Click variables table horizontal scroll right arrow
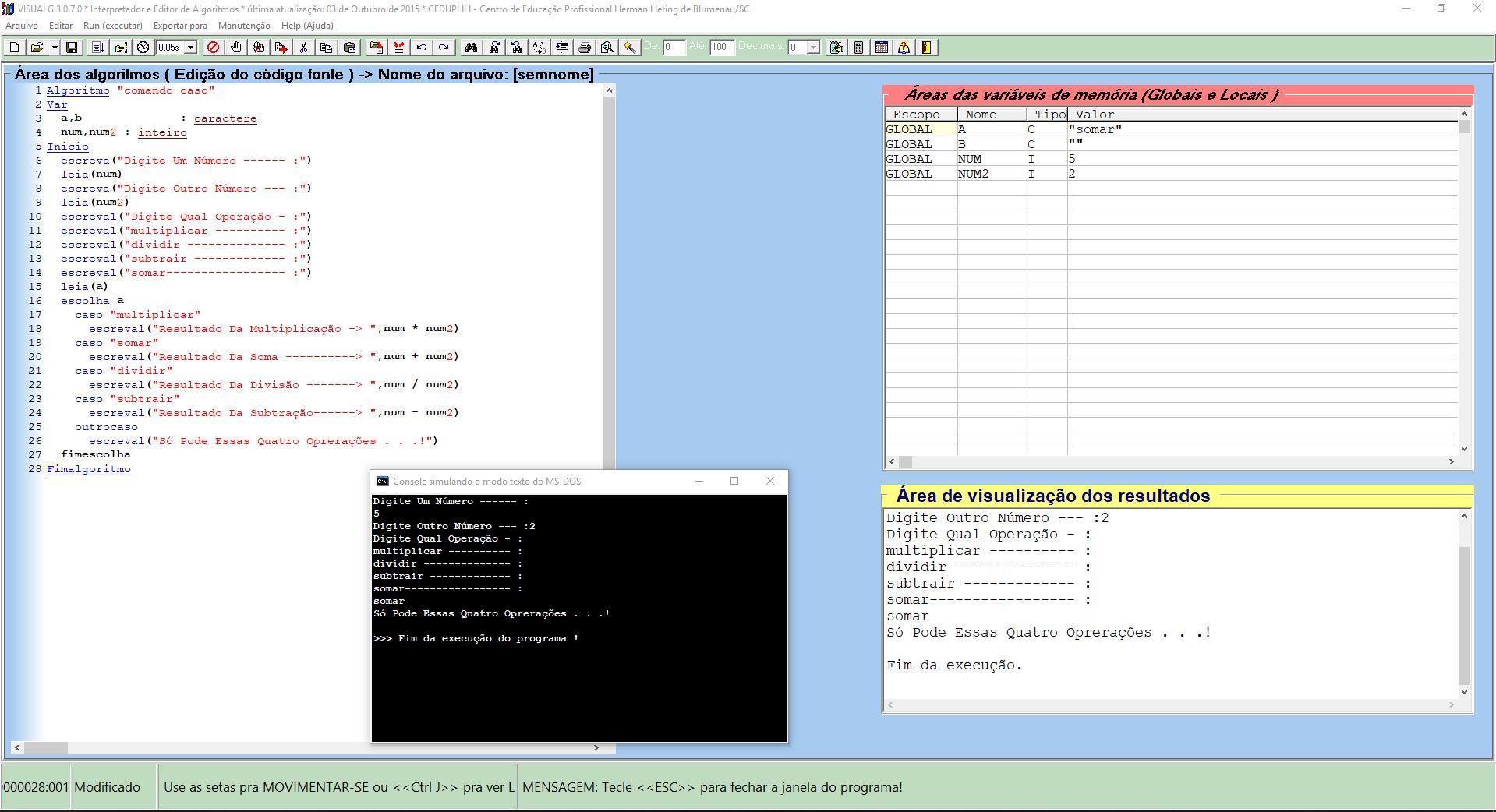Screen dimensions: 1496x812 [1451, 462]
